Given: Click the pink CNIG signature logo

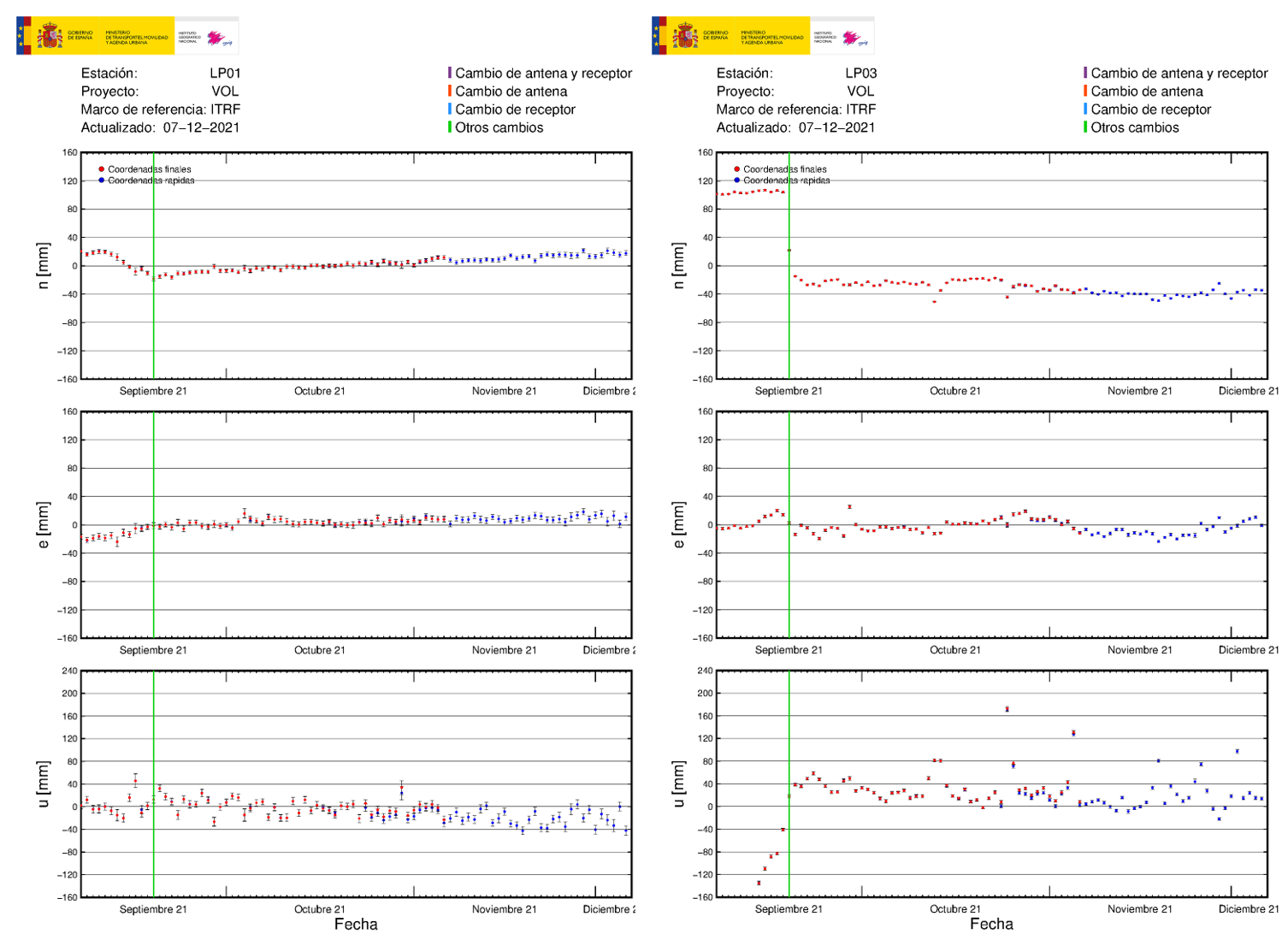Looking at the screenshot, I should pos(216,36).
